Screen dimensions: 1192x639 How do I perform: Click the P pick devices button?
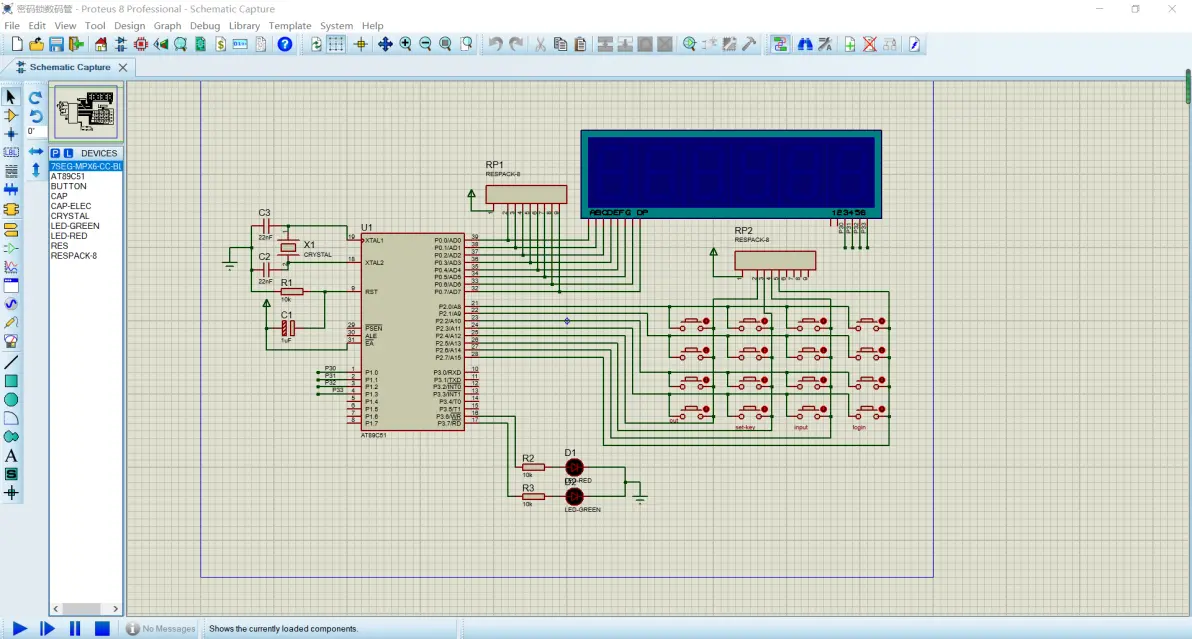pos(55,153)
